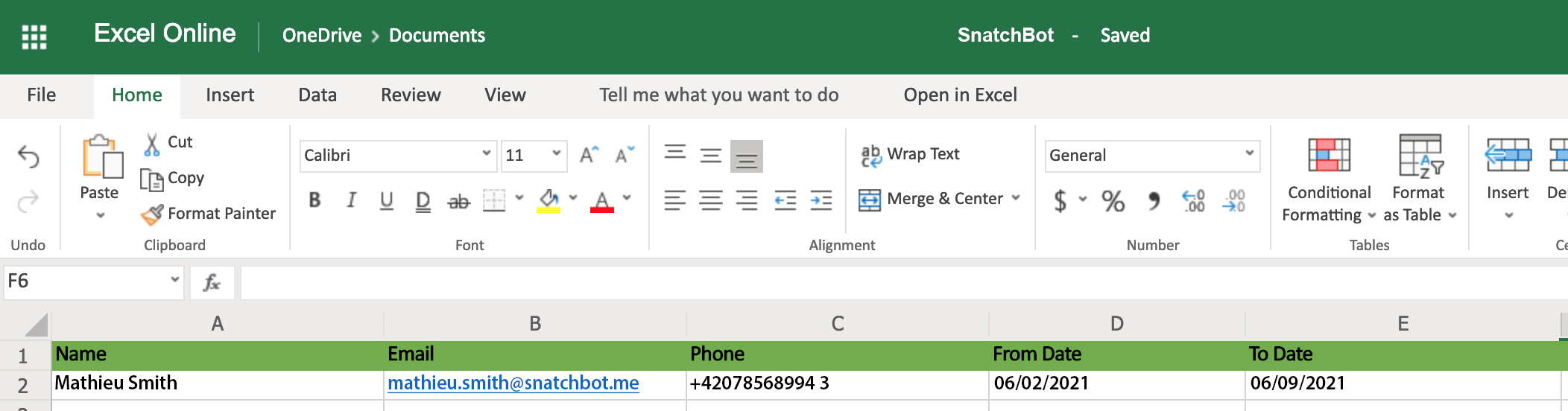Viewport: 1568px width, 411px height.
Task: Apply comma style number format
Action: pos(1154,200)
